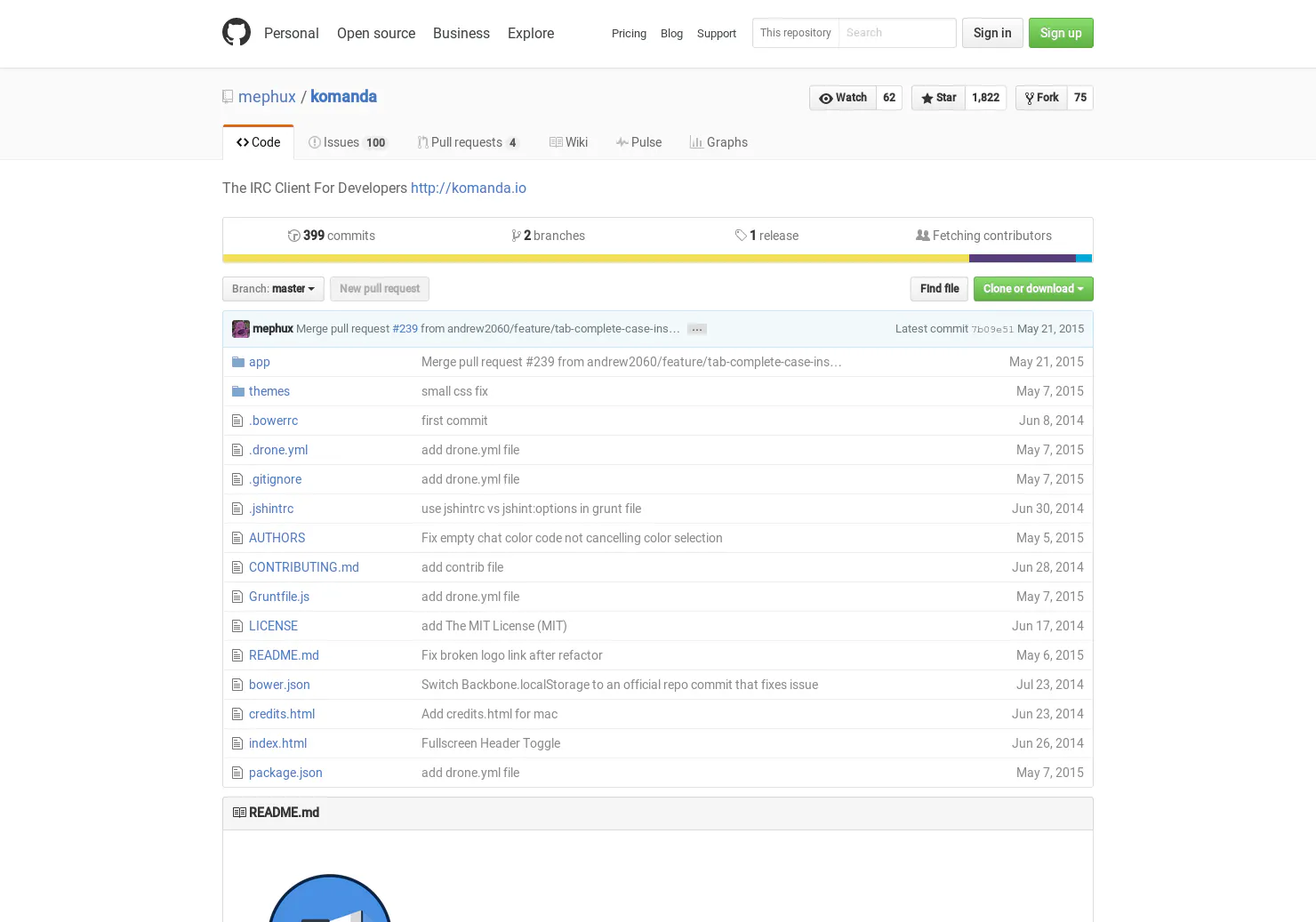Click the file icon for bower.json
The image size is (1316, 922).
click(x=237, y=685)
